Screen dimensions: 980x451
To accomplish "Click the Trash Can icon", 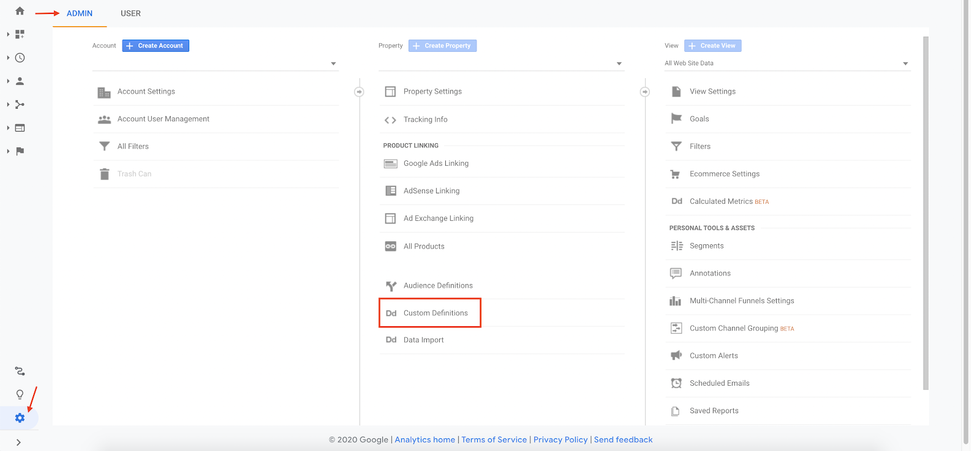I will 104,174.
